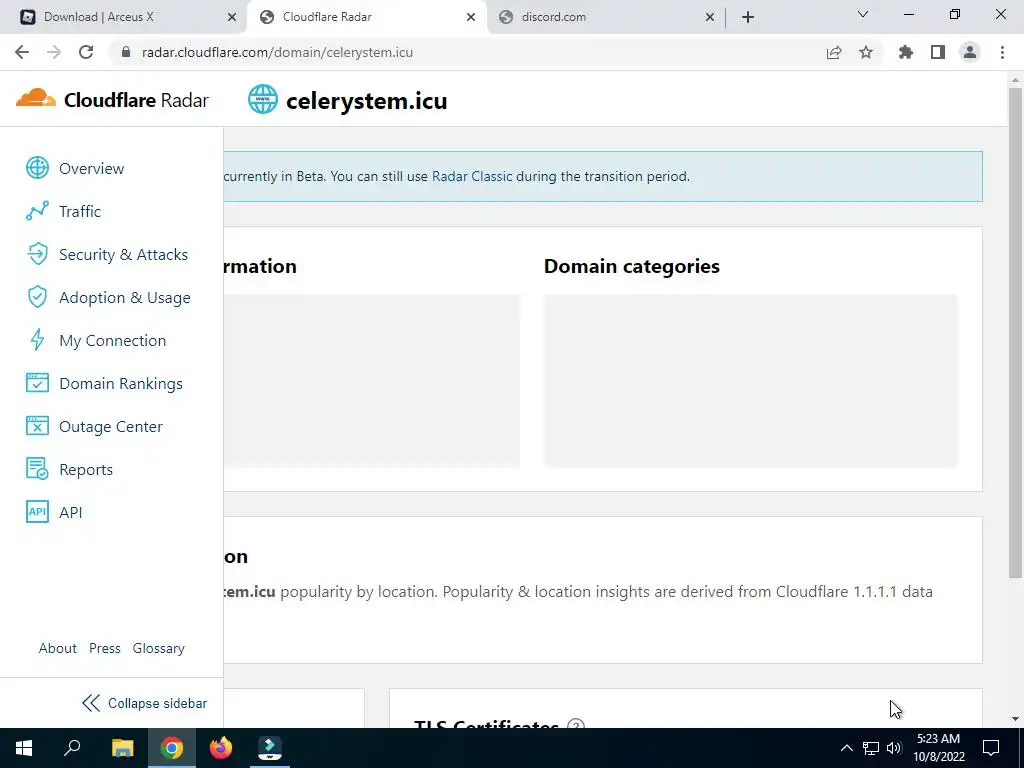Viewport: 1024px width, 768px height.
Task: Open Firefox from the taskbar
Action: [221, 748]
